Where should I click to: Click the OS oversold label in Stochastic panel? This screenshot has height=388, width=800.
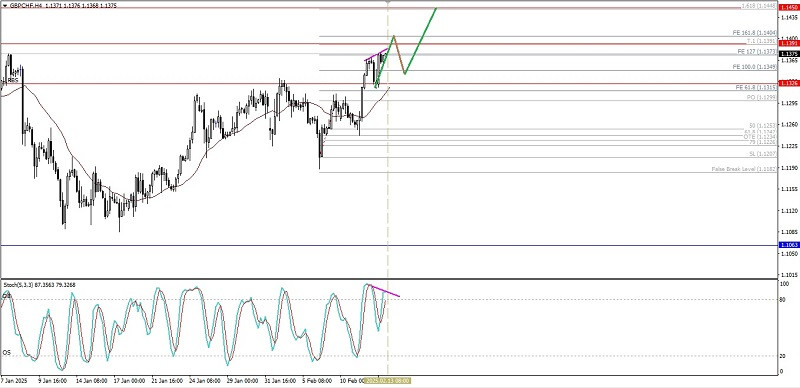6,353
